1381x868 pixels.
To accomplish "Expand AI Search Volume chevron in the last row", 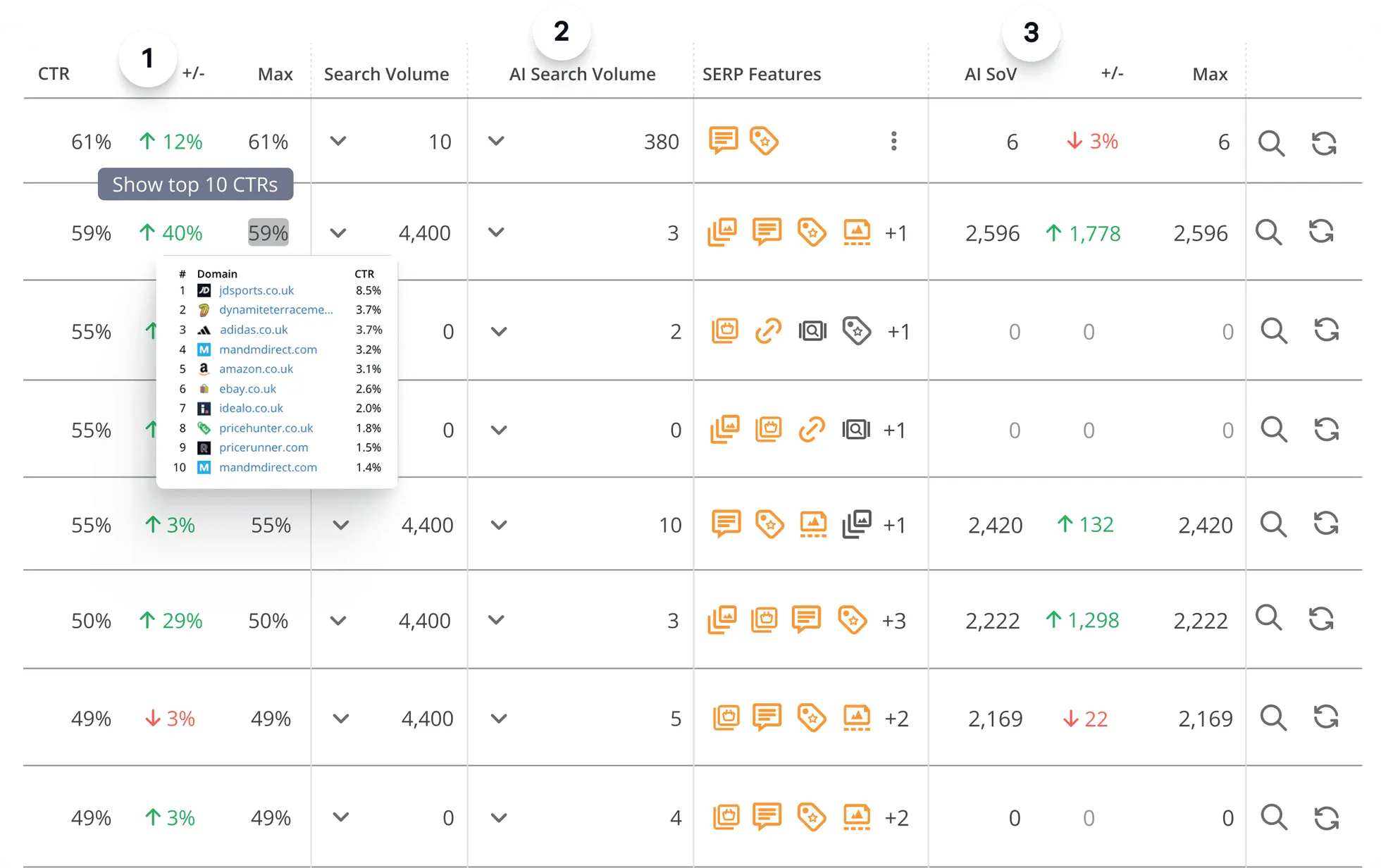I will click(x=499, y=818).
